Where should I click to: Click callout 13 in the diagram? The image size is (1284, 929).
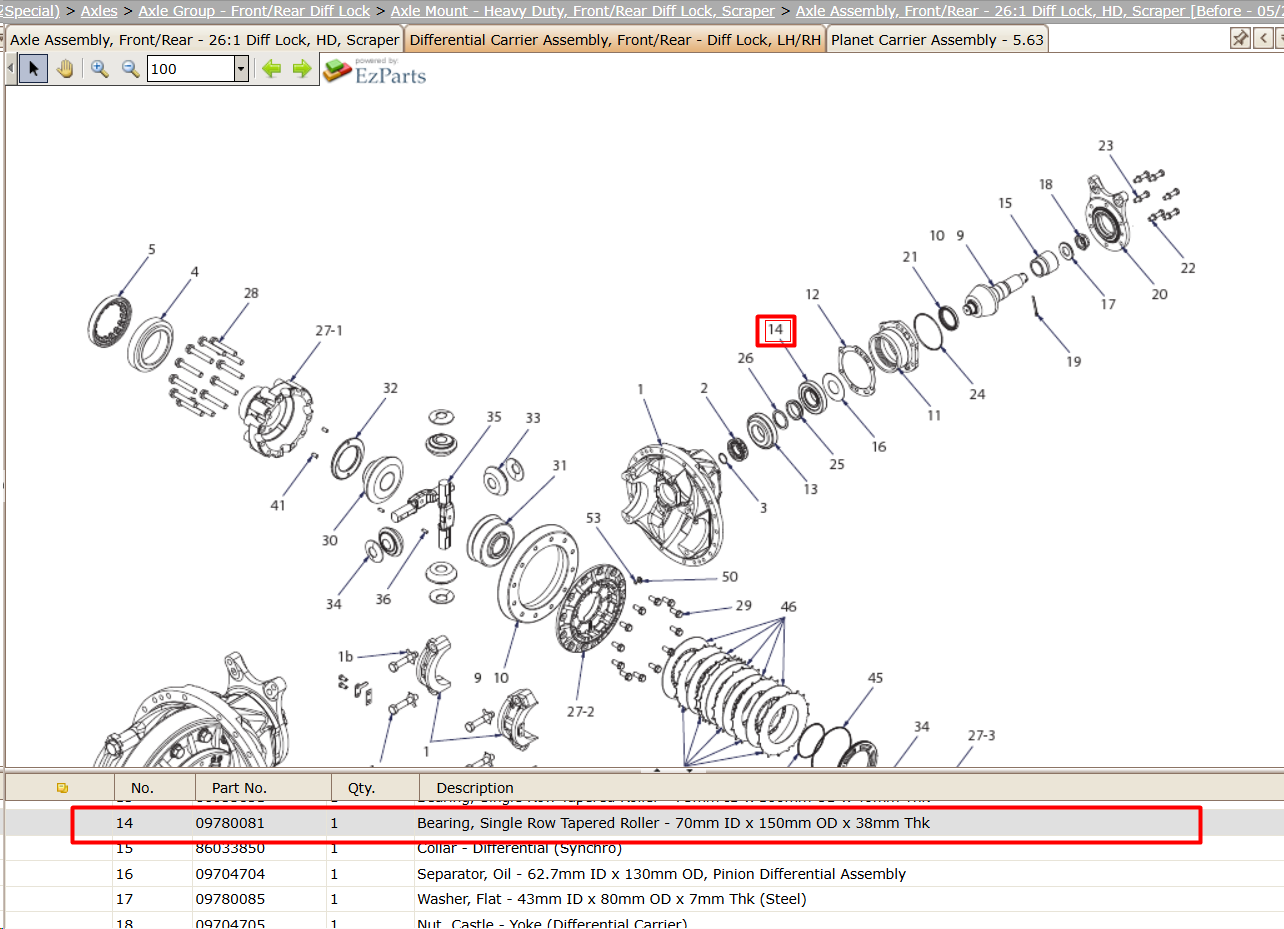(x=810, y=489)
